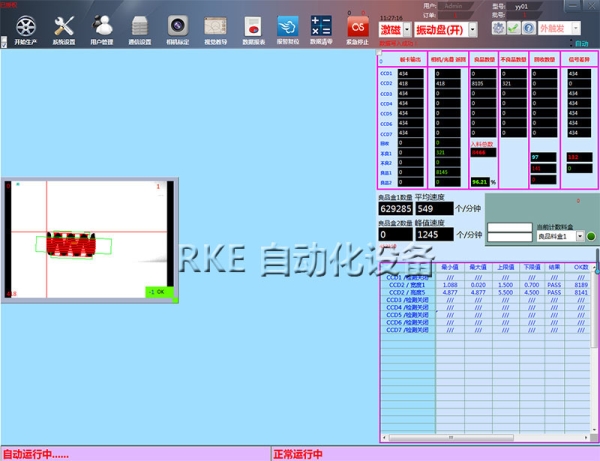Open the 良品料盒1 counting tray dropdown
600x461 pixels.
pos(578,236)
